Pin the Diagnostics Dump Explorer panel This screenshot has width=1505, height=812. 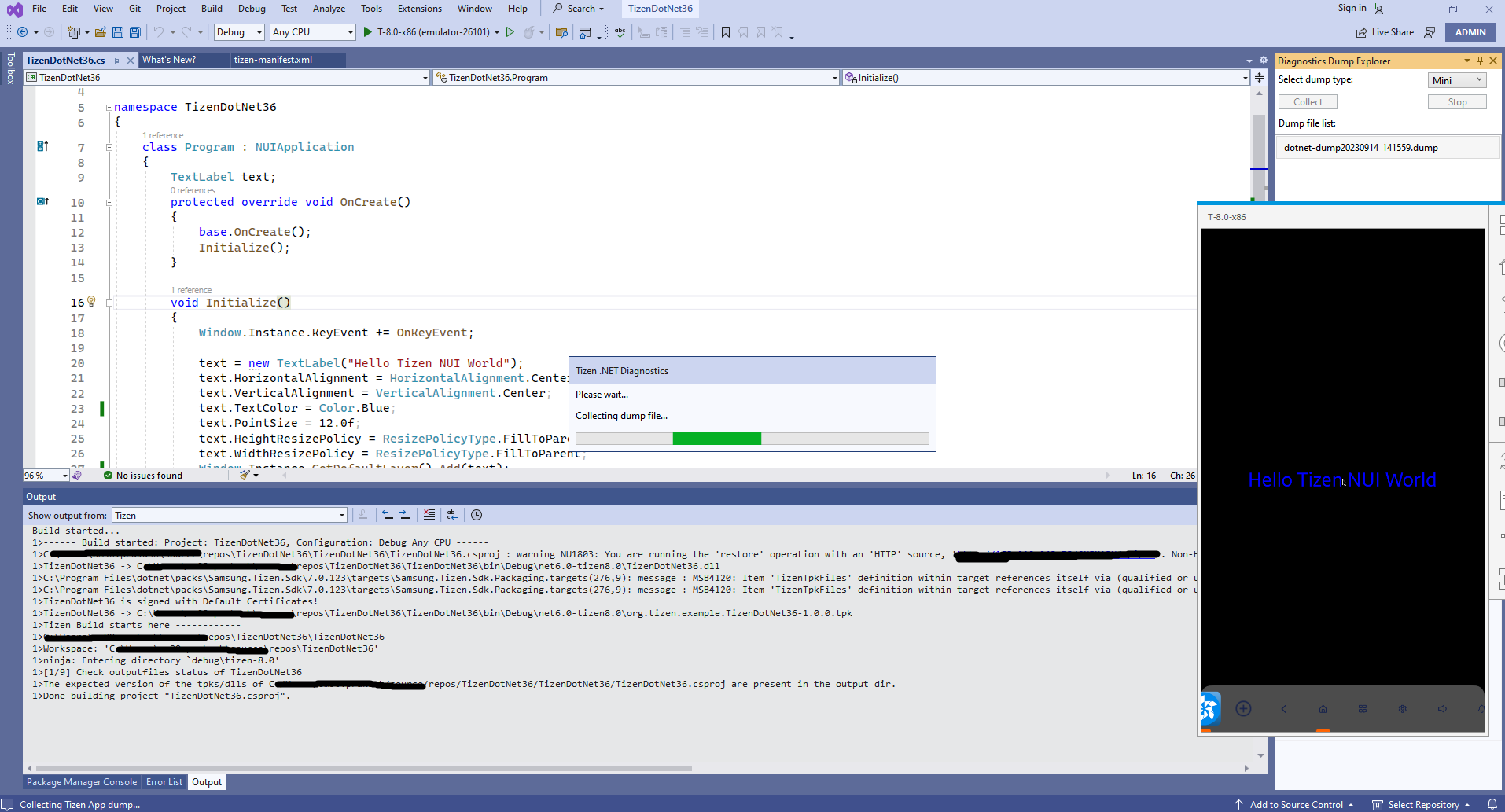(1479, 61)
